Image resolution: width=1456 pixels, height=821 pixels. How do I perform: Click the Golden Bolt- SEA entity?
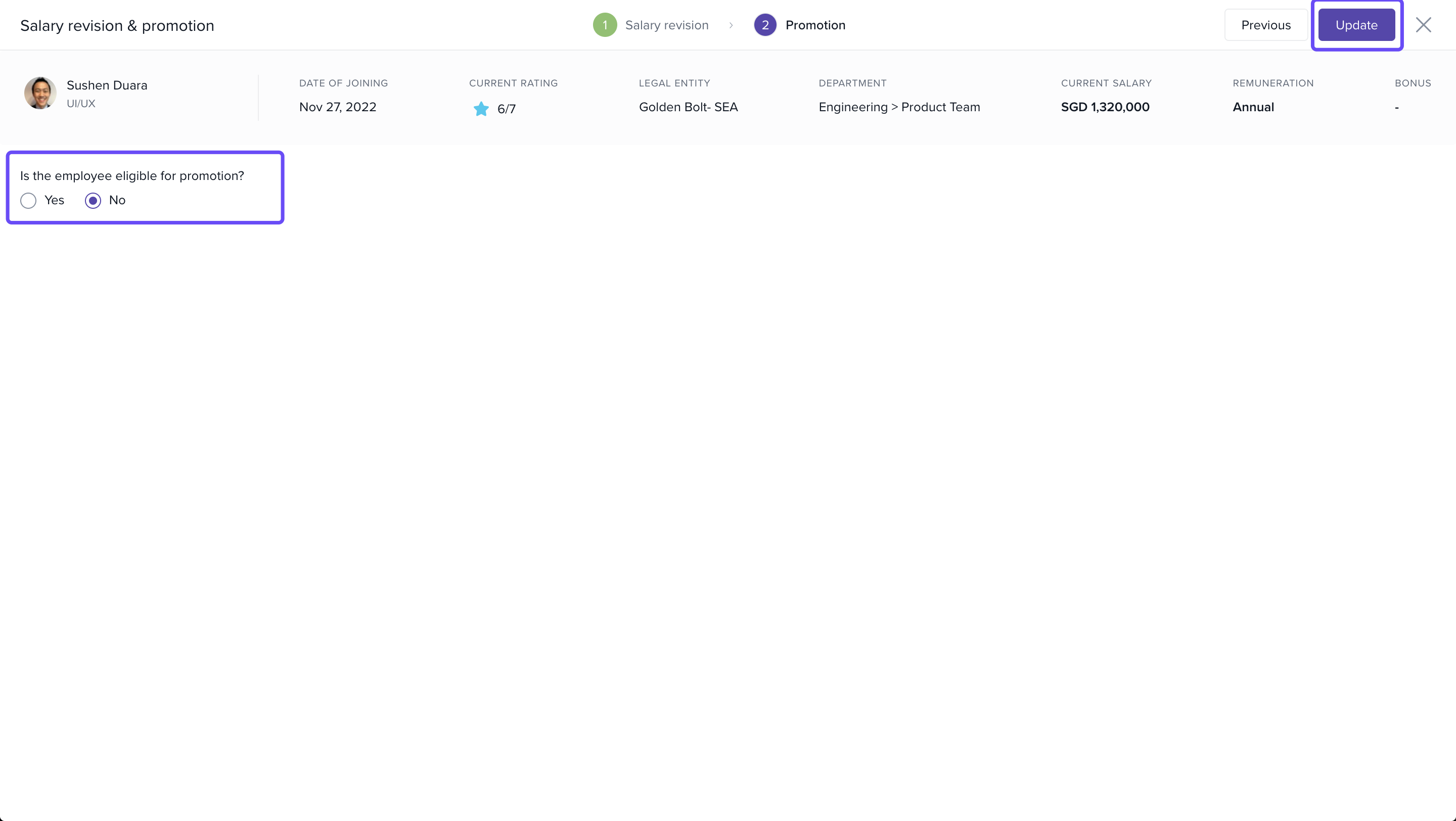(688, 107)
